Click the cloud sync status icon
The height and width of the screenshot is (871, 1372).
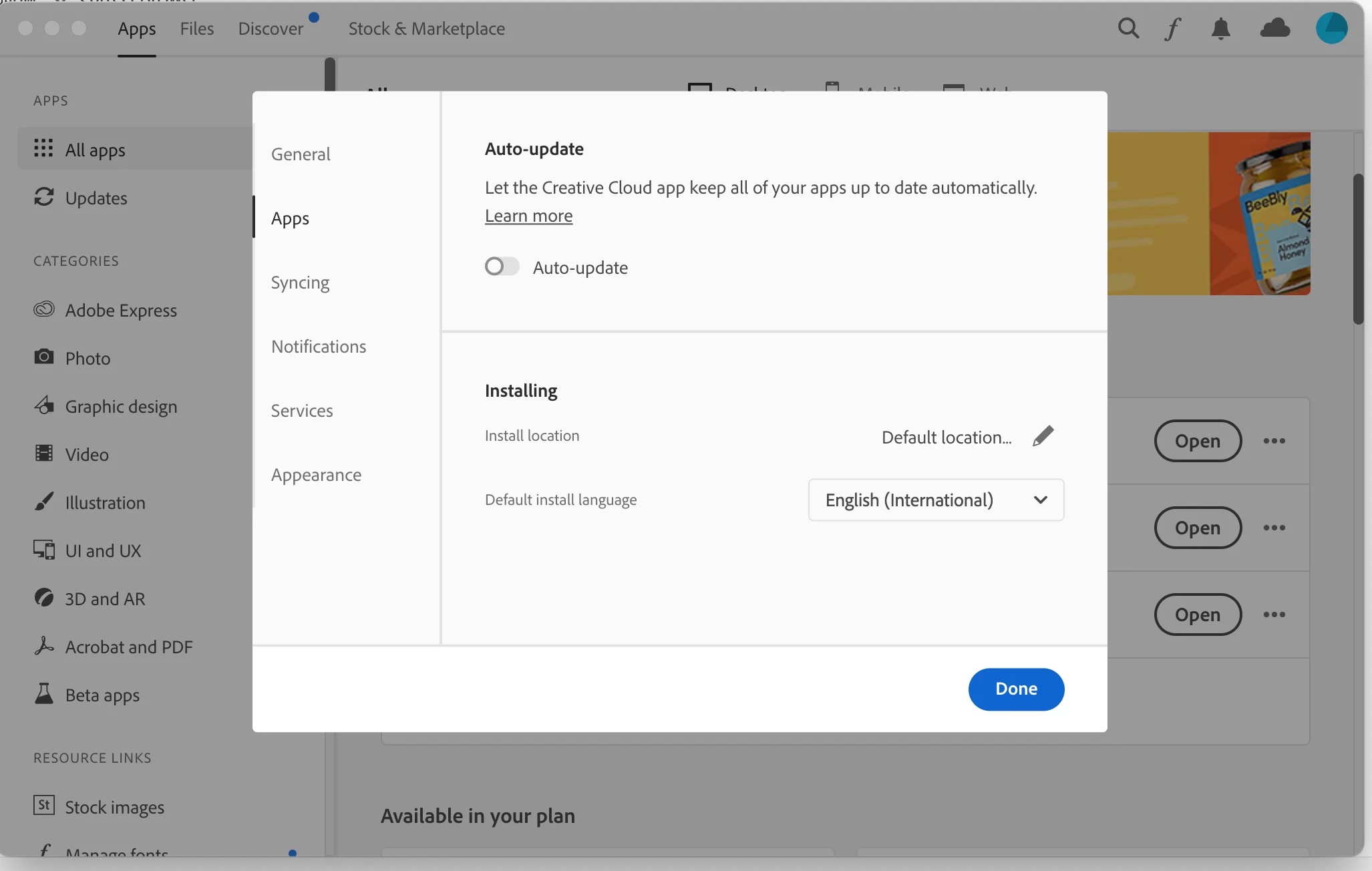[x=1274, y=29]
